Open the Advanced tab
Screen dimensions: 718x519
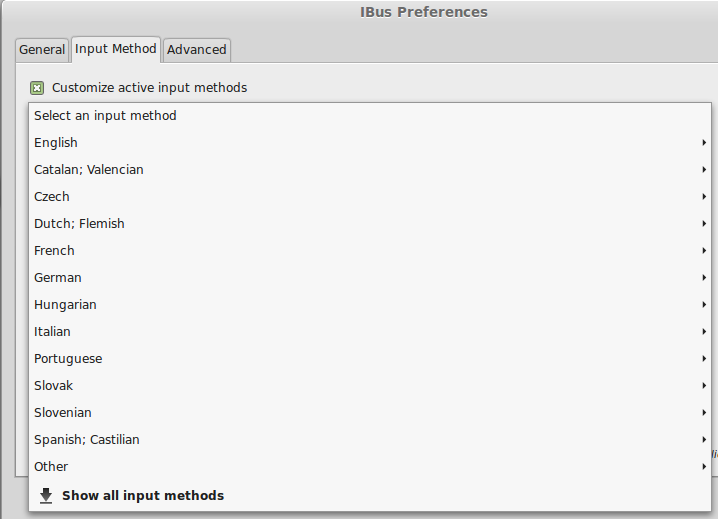click(196, 49)
